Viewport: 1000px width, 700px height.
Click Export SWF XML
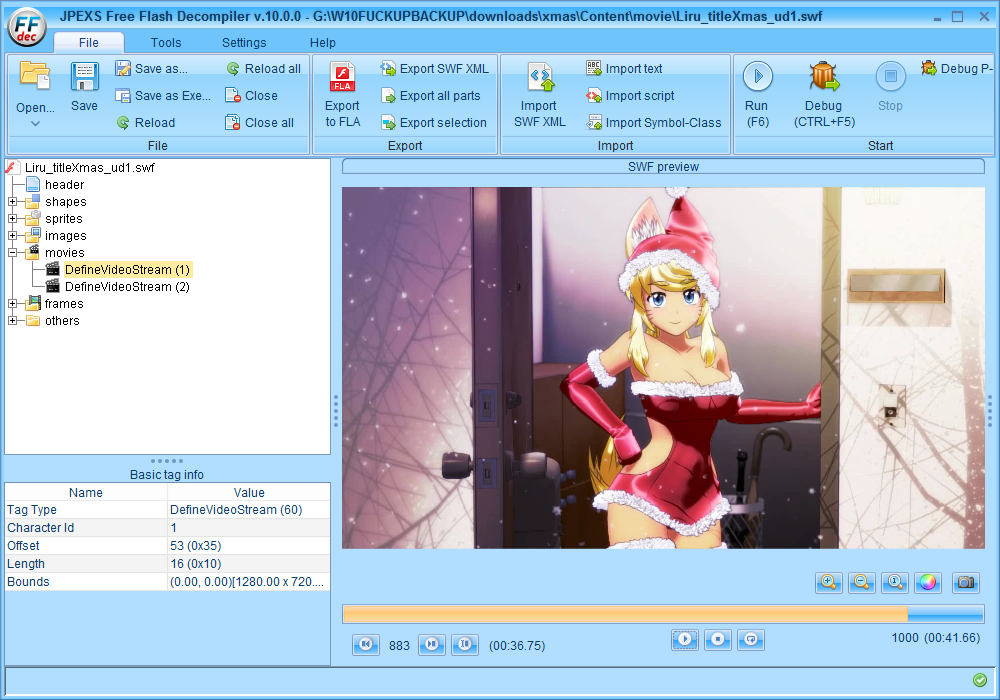434,69
